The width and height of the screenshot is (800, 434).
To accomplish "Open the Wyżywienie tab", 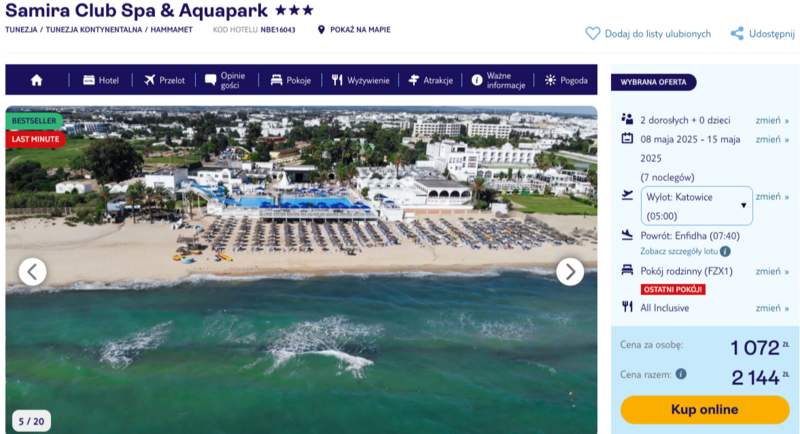I will coord(360,80).
